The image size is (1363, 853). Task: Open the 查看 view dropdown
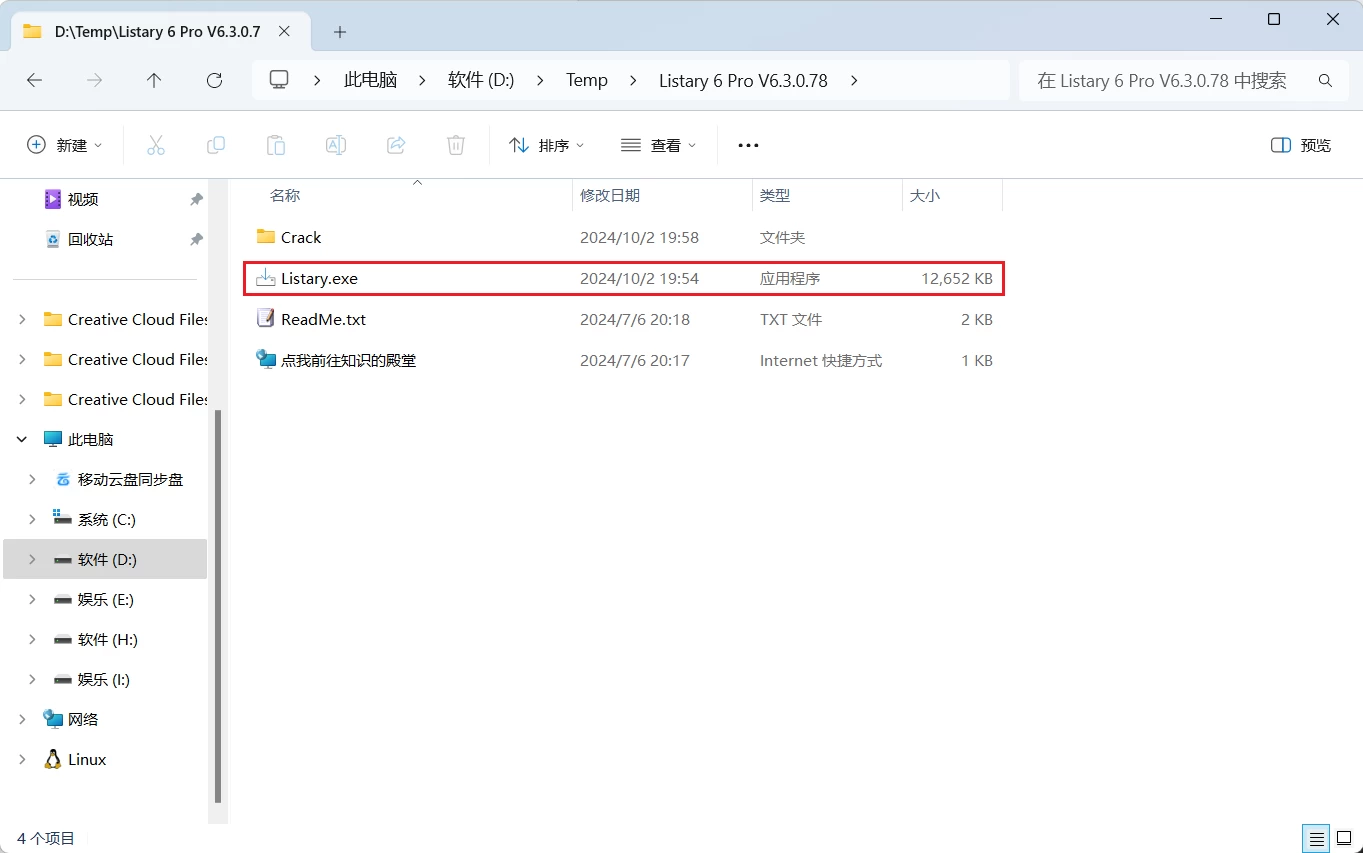659,145
